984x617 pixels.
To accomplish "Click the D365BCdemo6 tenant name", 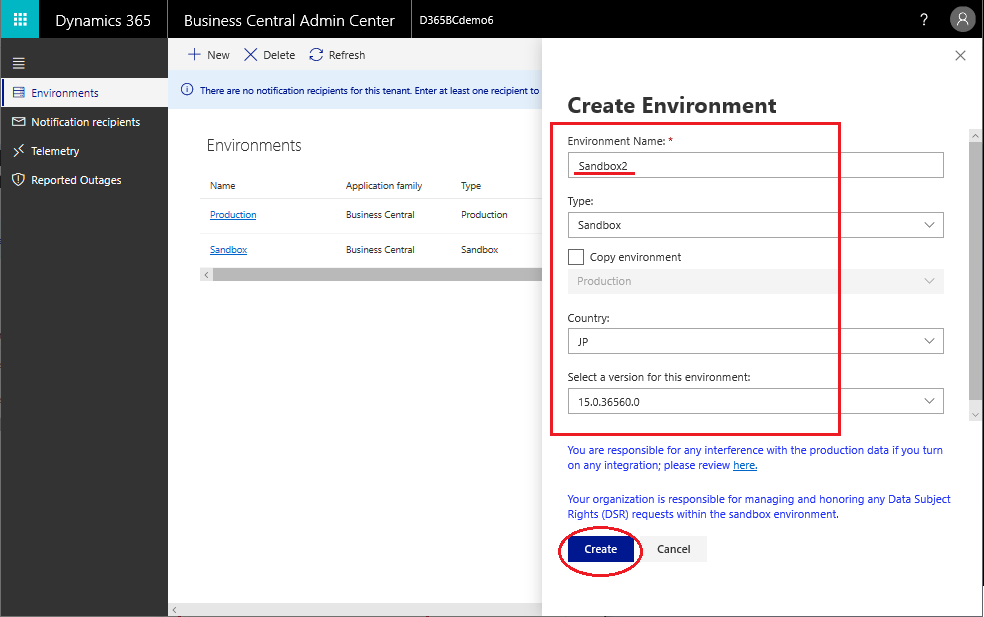I will [456, 20].
